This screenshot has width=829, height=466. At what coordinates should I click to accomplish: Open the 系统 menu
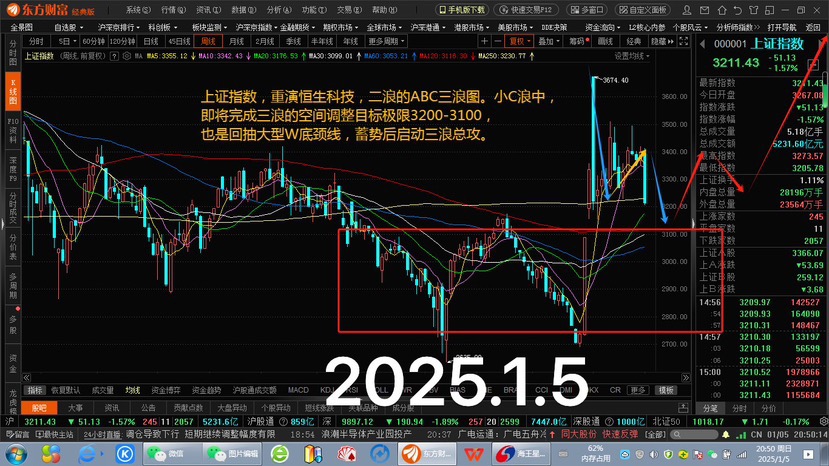(x=137, y=10)
